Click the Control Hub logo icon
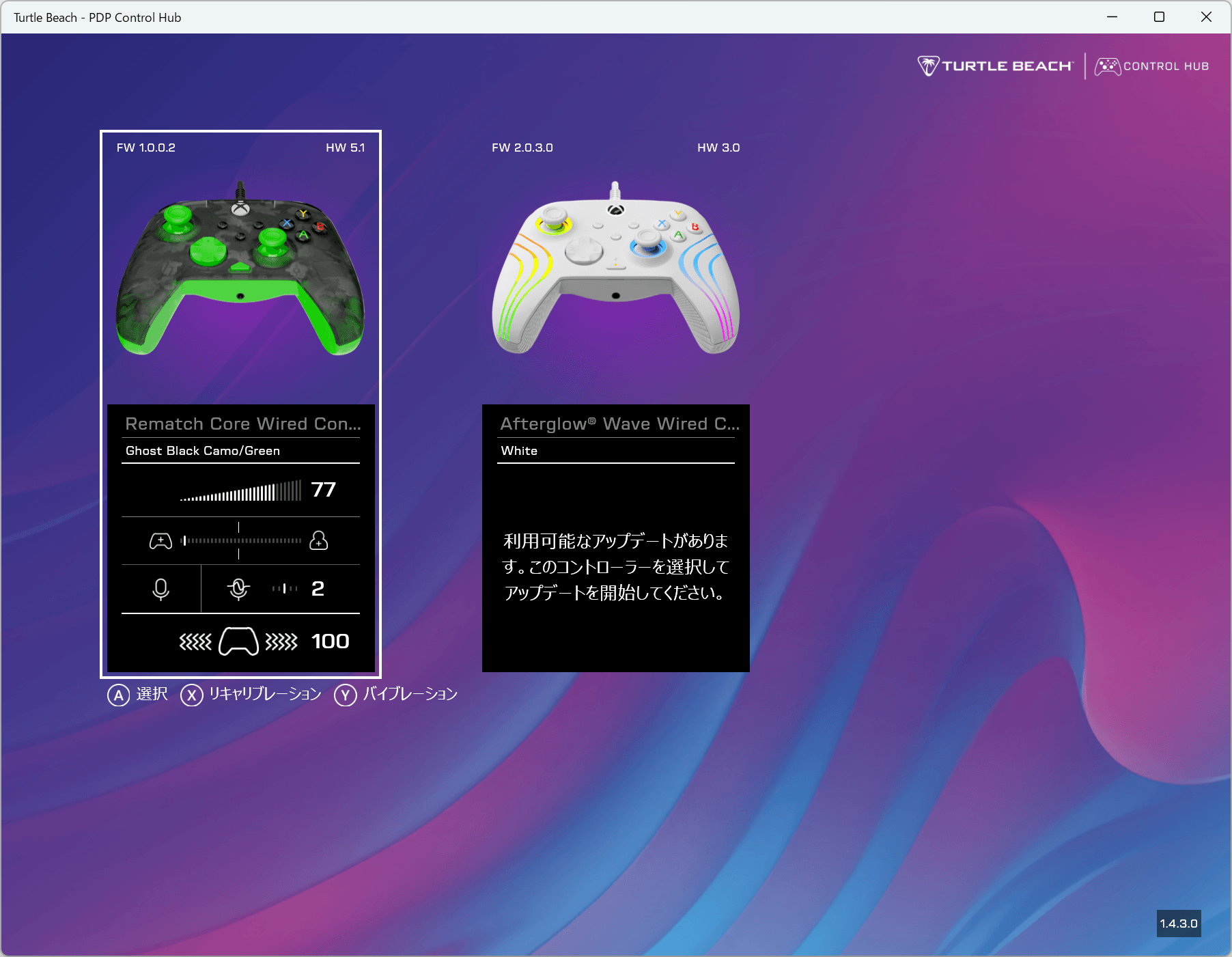 point(1107,66)
